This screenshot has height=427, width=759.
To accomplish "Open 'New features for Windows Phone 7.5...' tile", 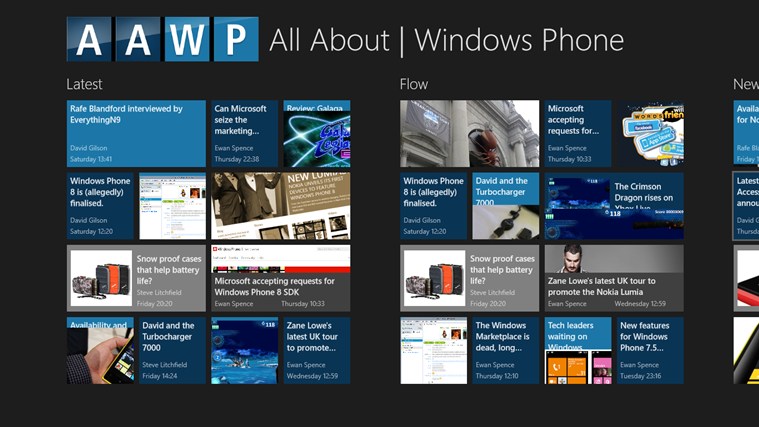I will (651, 351).
